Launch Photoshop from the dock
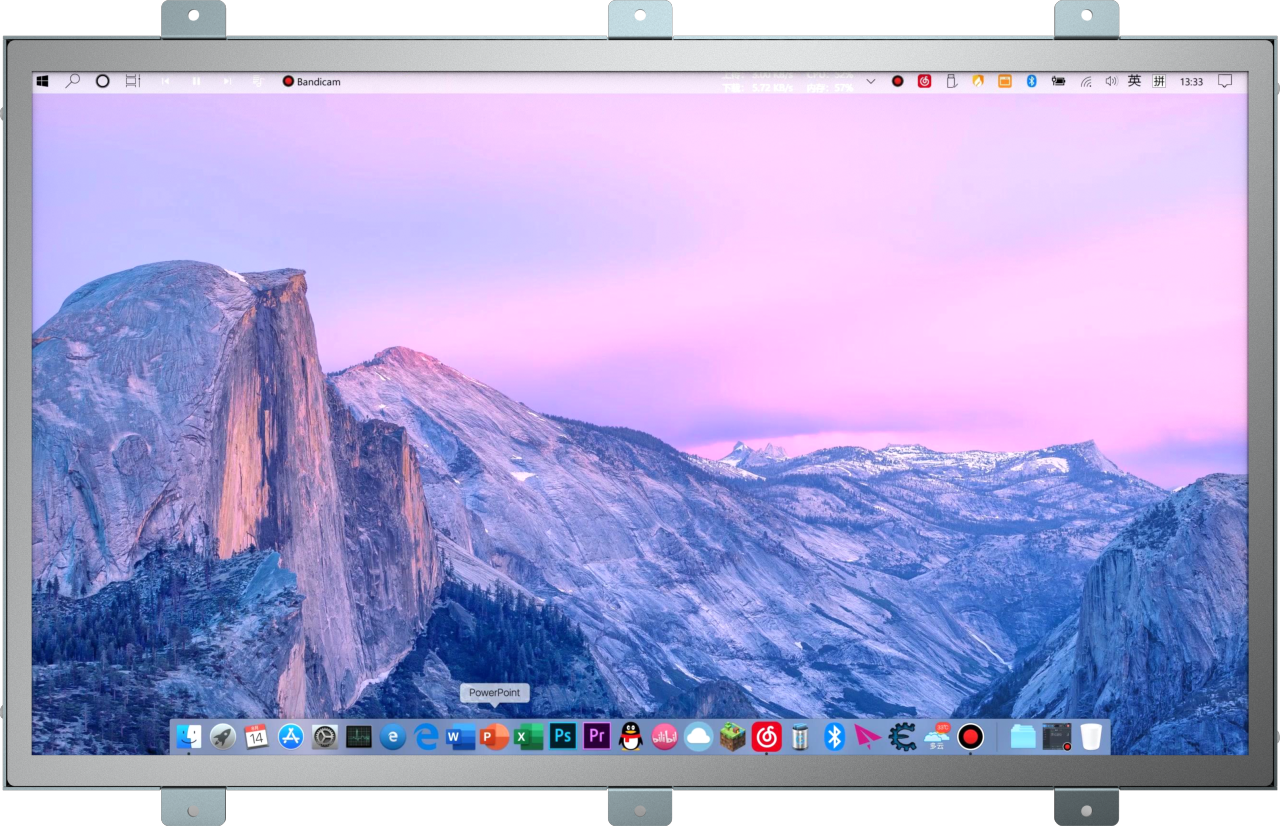Image resolution: width=1280 pixels, height=826 pixels. coord(563,737)
